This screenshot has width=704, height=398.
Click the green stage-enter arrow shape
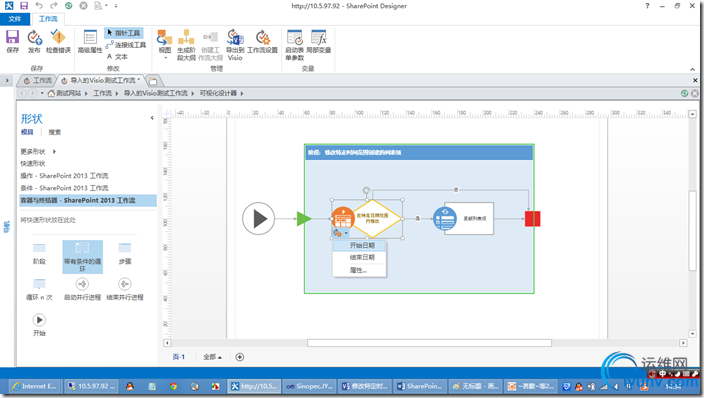(x=304, y=219)
